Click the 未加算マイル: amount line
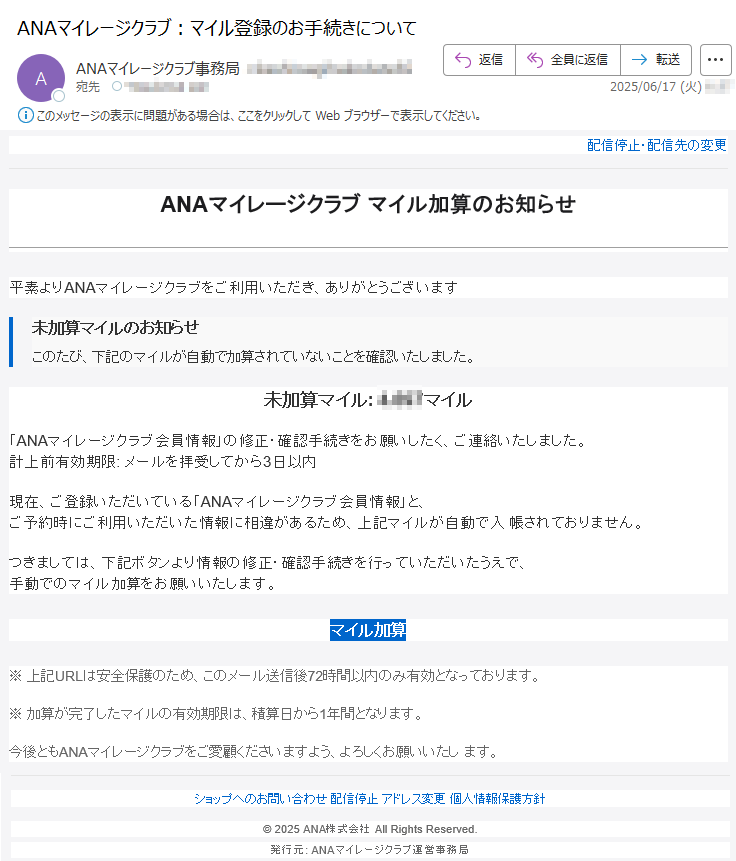736x861 pixels. coord(367,400)
